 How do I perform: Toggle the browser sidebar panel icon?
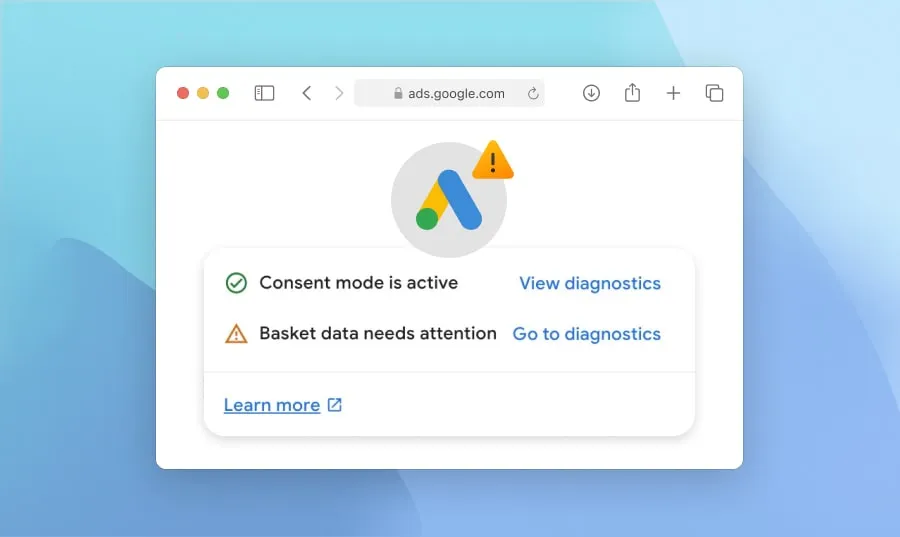point(264,93)
